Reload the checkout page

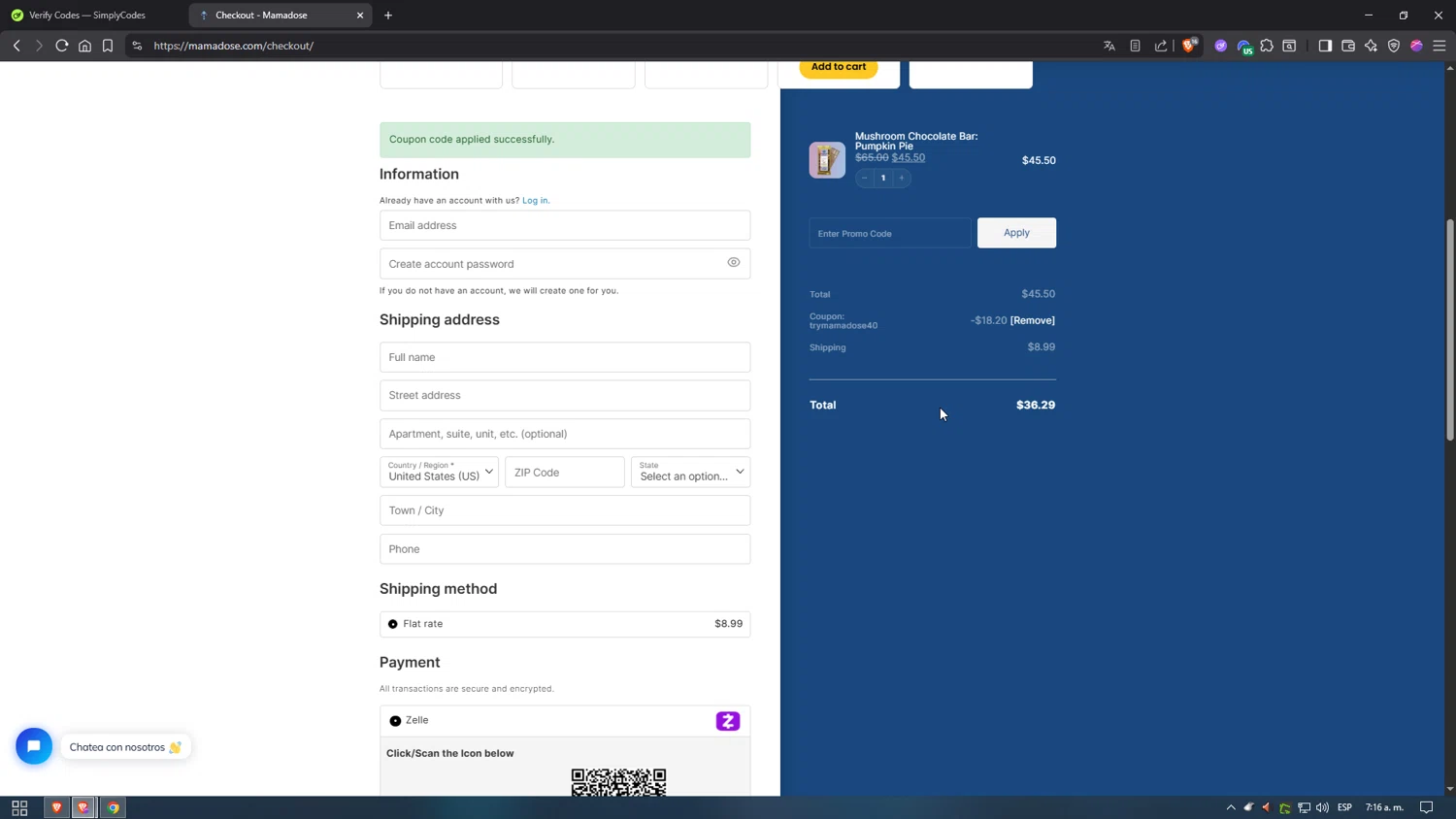tap(61, 46)
